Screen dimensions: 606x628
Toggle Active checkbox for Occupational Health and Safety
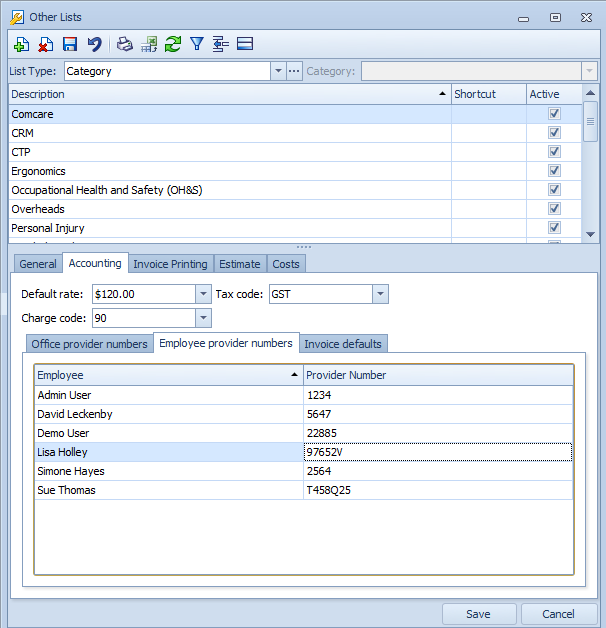pyautogui.click(x=554, y=189)
